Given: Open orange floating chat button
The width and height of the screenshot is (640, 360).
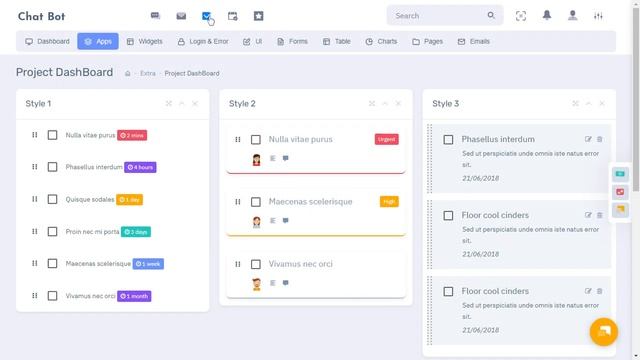Looking at the screenshot, I should pyautogui.click(x=604, y=332).
